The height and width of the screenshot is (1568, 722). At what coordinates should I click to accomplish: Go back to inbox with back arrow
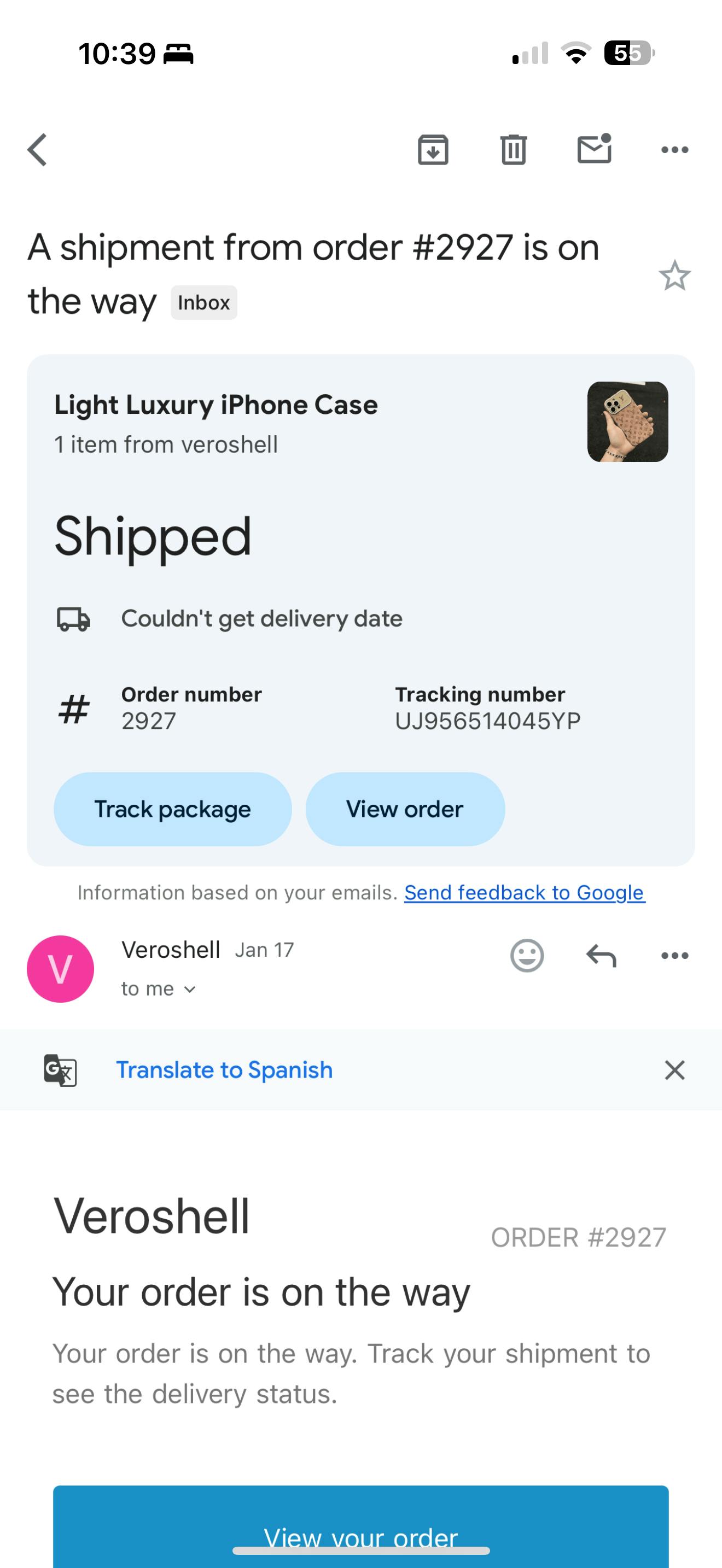pos(38,150)
